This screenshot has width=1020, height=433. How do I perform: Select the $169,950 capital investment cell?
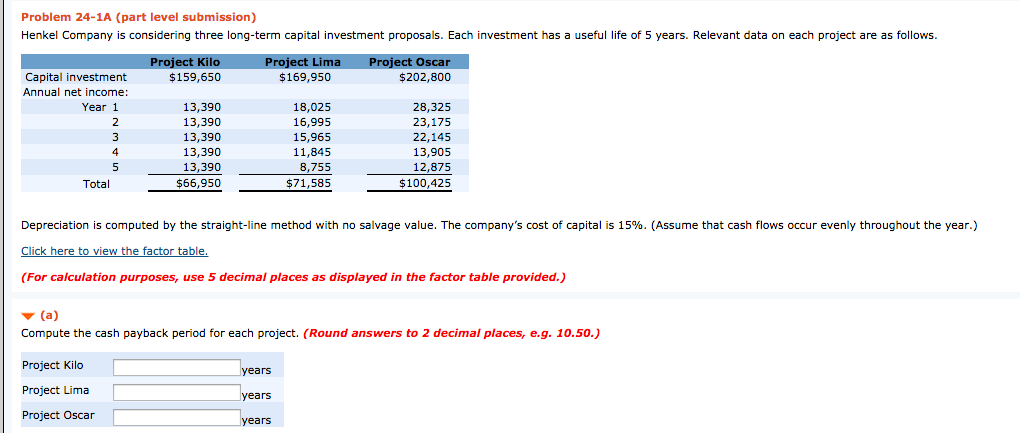point(304,77)
